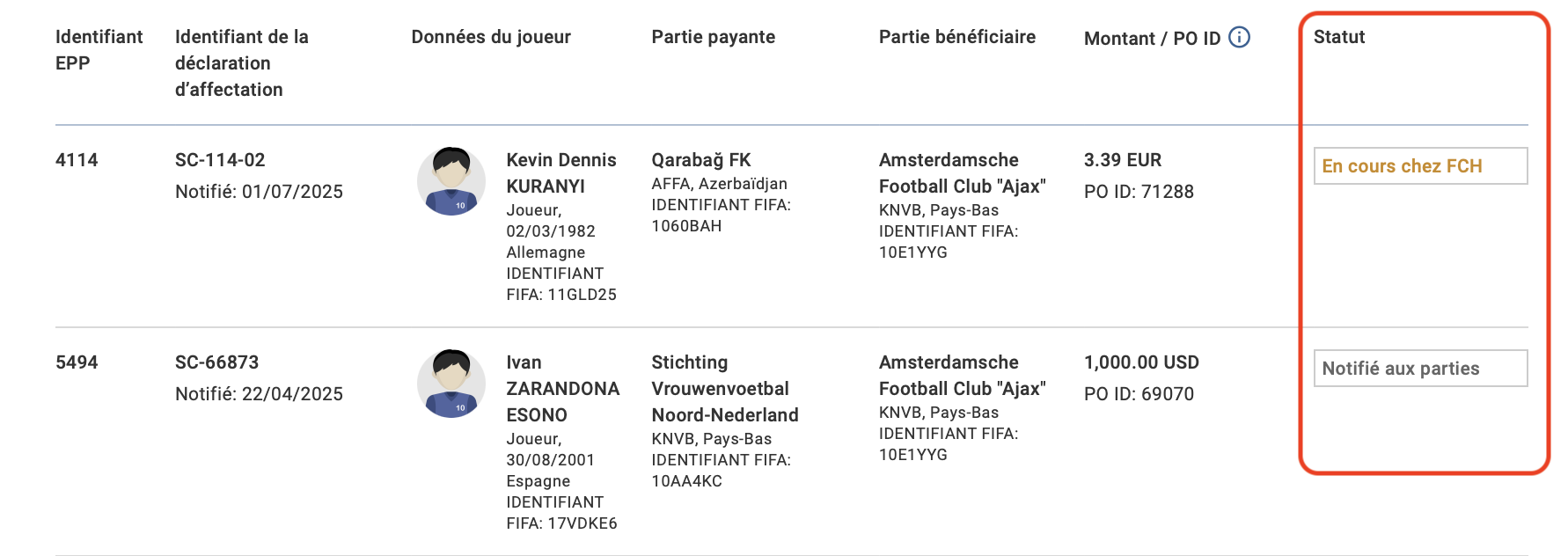The width and height of the screenshot is (1568, 556).
Task: Click Stichting Vrouwenvoetbal Noord-Nederland paying party
Action: coord(724,388)
